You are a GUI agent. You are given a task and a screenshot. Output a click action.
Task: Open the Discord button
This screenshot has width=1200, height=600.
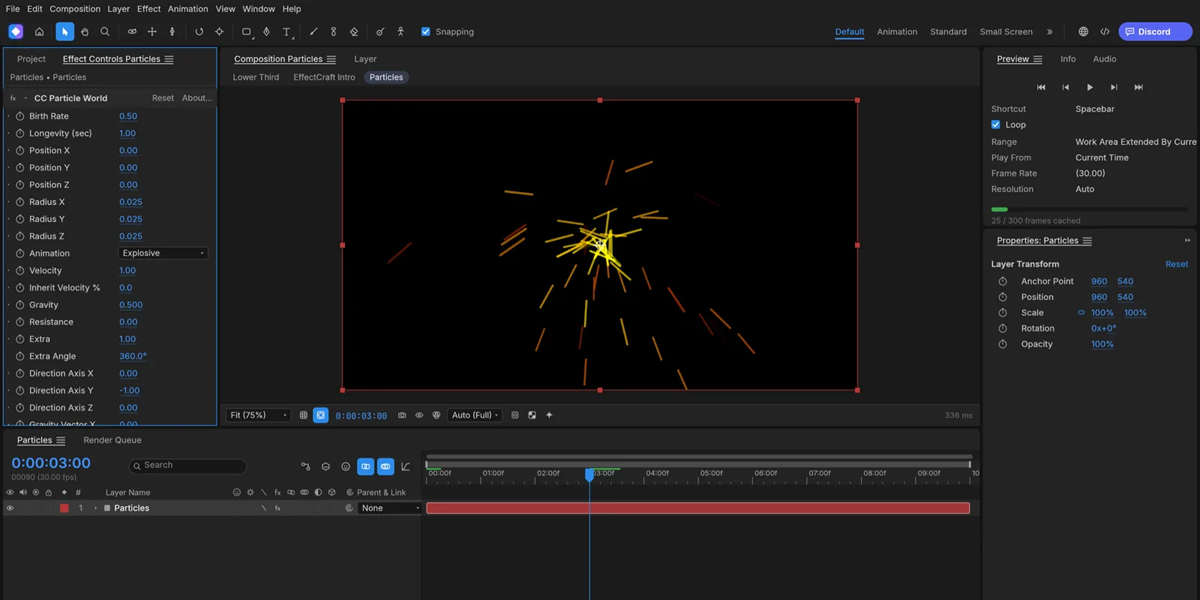click(x=1155, y=32)
